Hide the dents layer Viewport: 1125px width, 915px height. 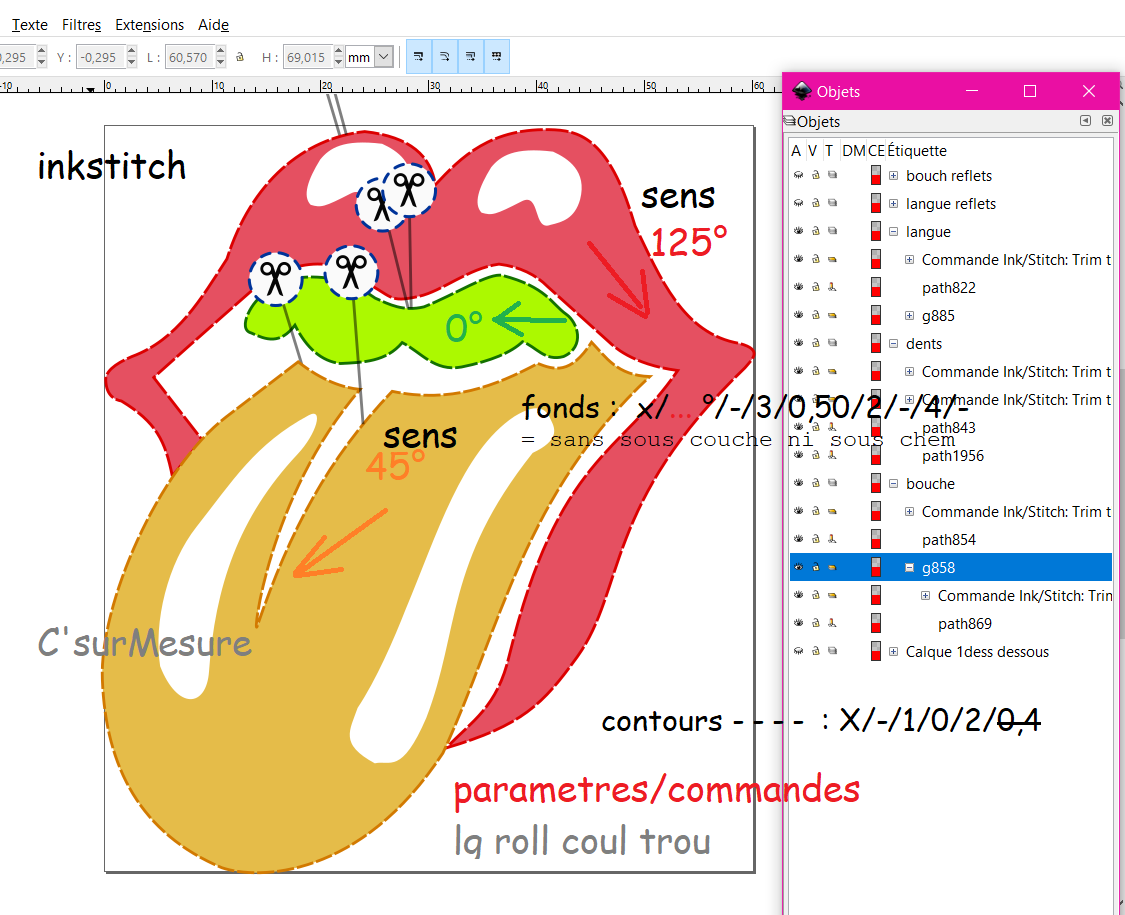coord(798,343)
